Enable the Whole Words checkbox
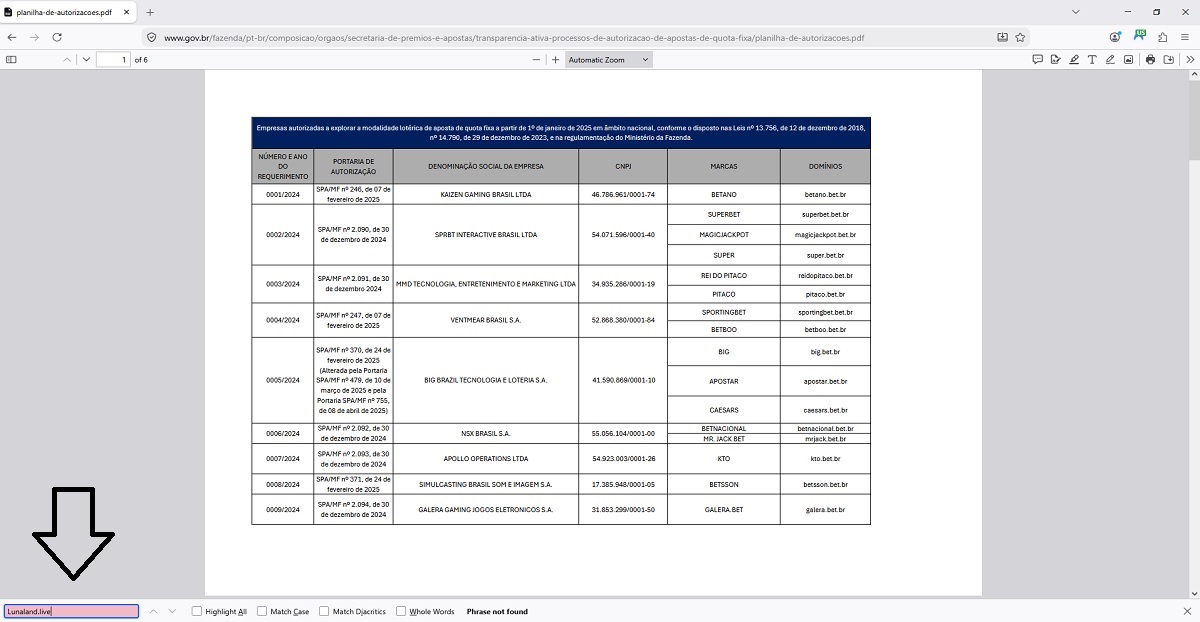This screenshot has height=622, width=1200. (401, 611)
